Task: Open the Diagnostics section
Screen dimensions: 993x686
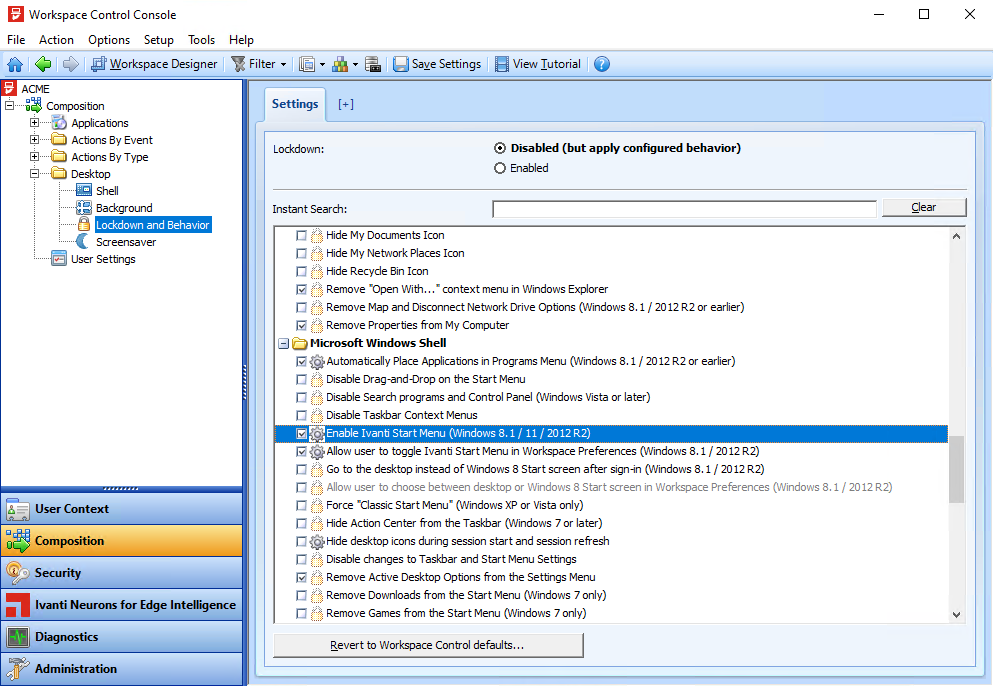Action: tap(66, 637)
